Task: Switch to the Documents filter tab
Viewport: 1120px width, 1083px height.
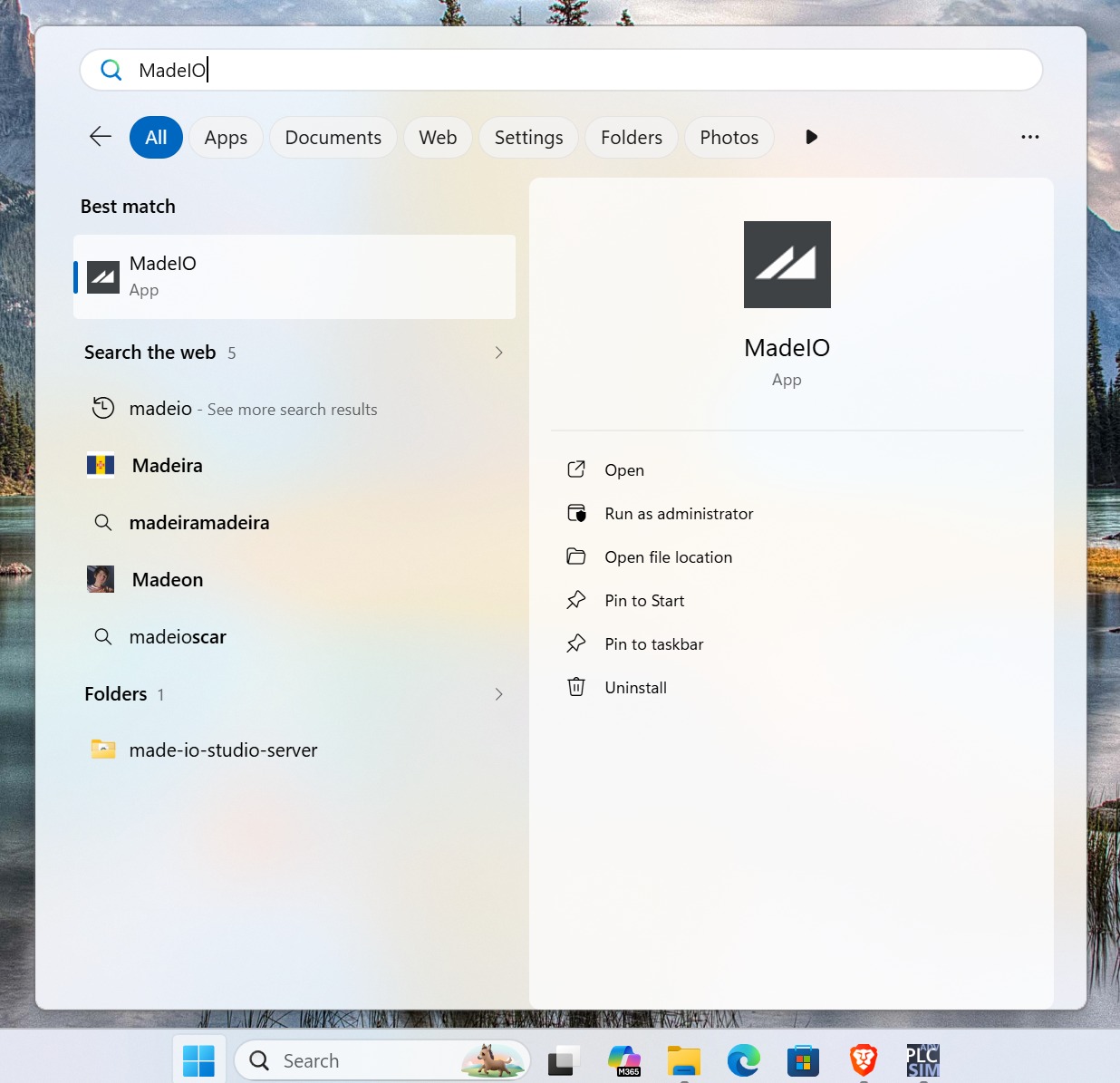Action: click(x=333, y=138)
